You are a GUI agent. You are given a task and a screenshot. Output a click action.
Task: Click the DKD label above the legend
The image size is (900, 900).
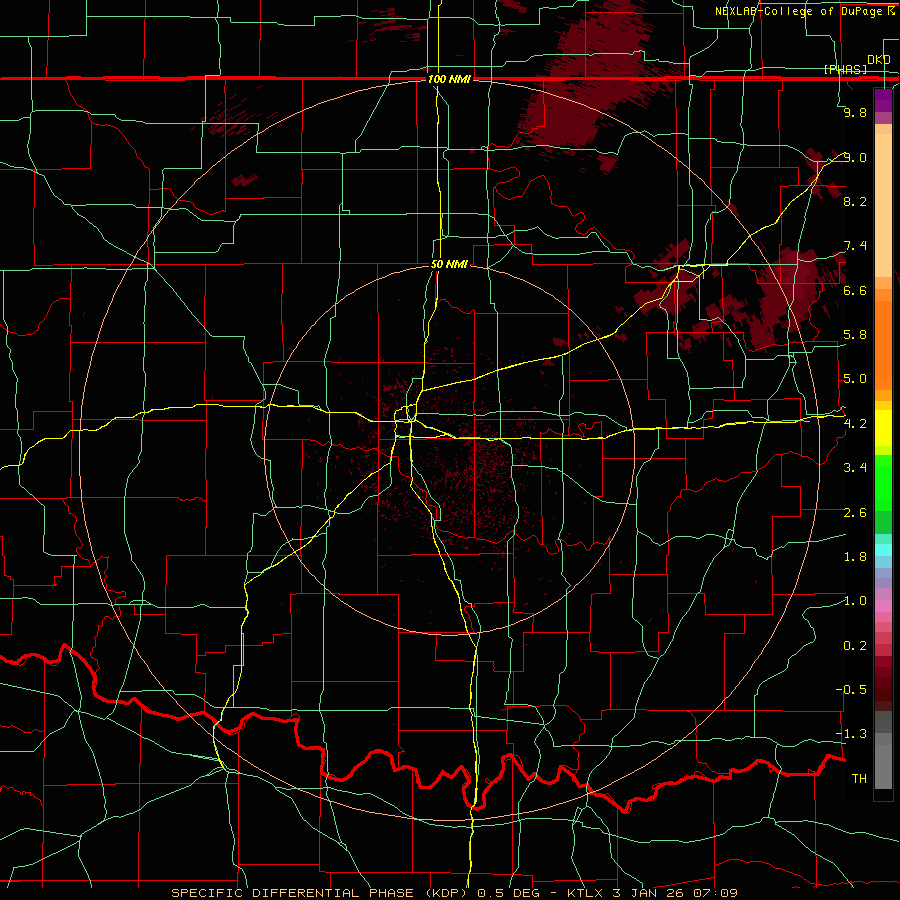pos(878,60)
